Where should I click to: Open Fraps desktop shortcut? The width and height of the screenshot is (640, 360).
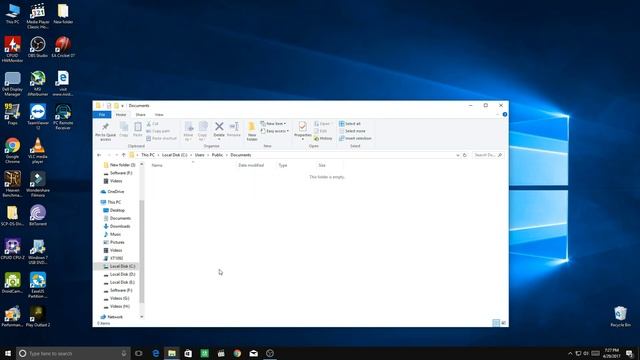12,114
